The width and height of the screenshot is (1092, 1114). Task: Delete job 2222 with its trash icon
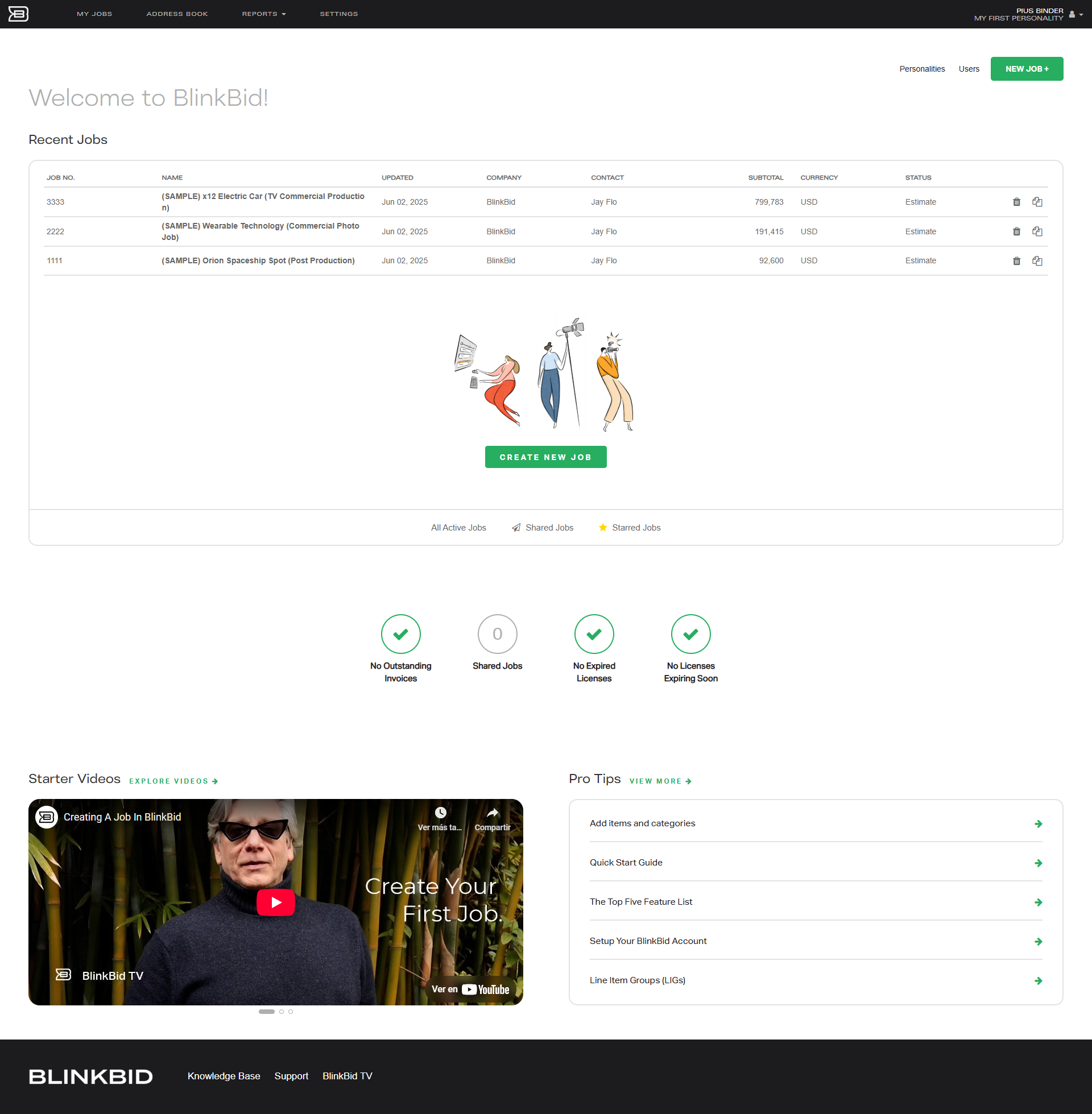[1016, 231]
